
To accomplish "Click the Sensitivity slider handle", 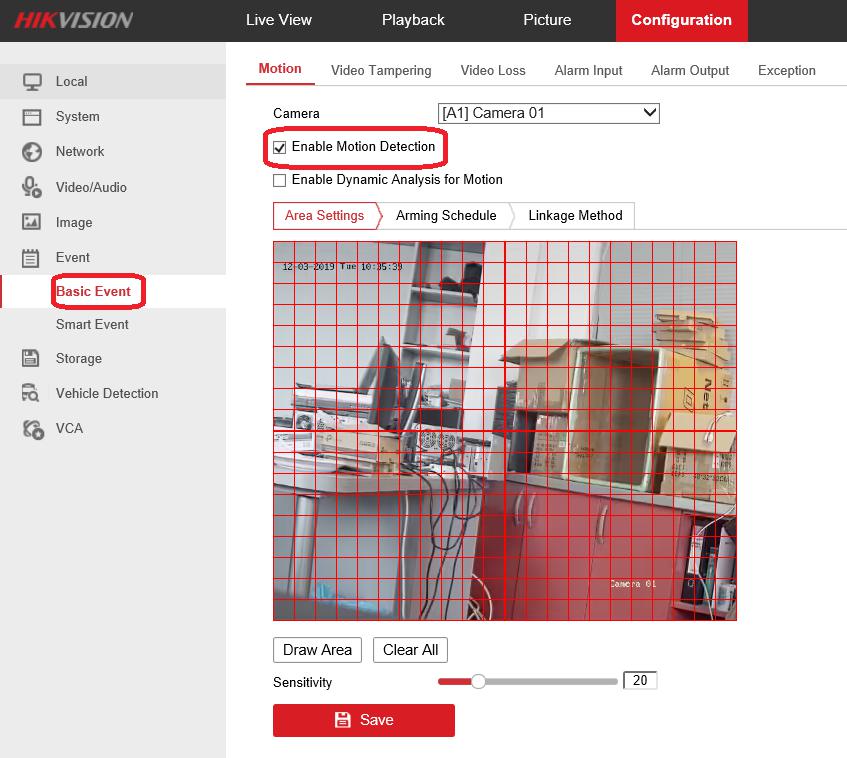I will click(478, 681).
